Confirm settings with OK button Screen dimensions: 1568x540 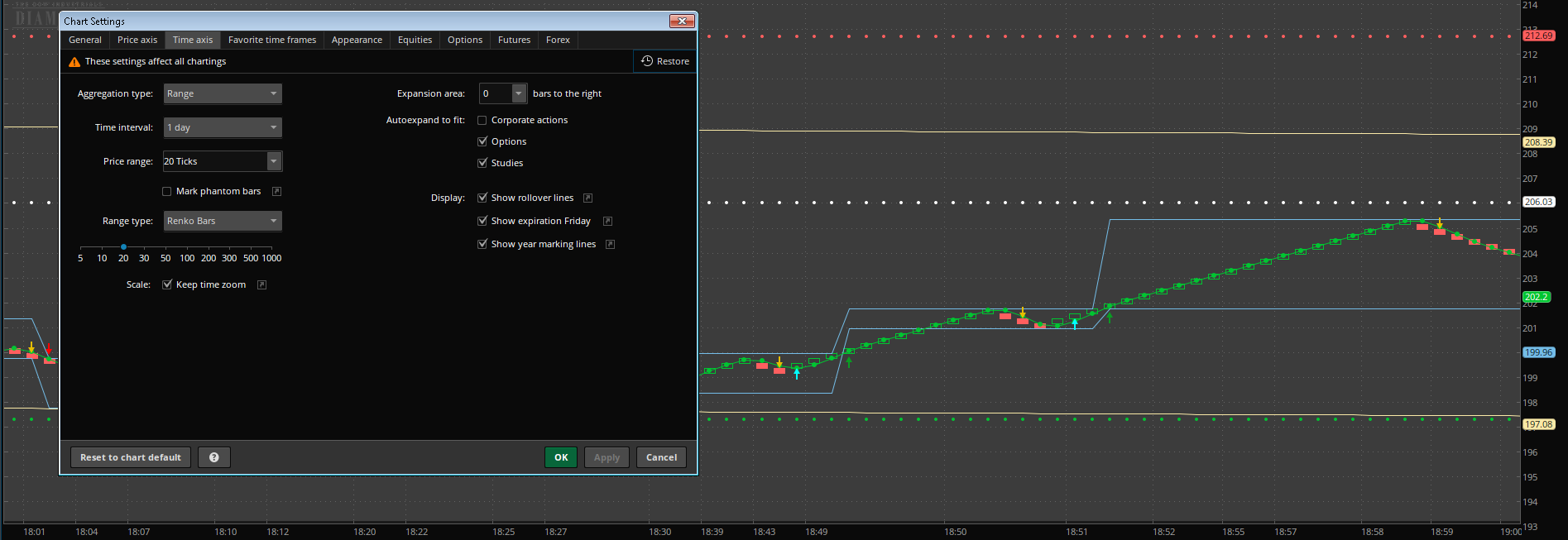[x=561, y=457]
